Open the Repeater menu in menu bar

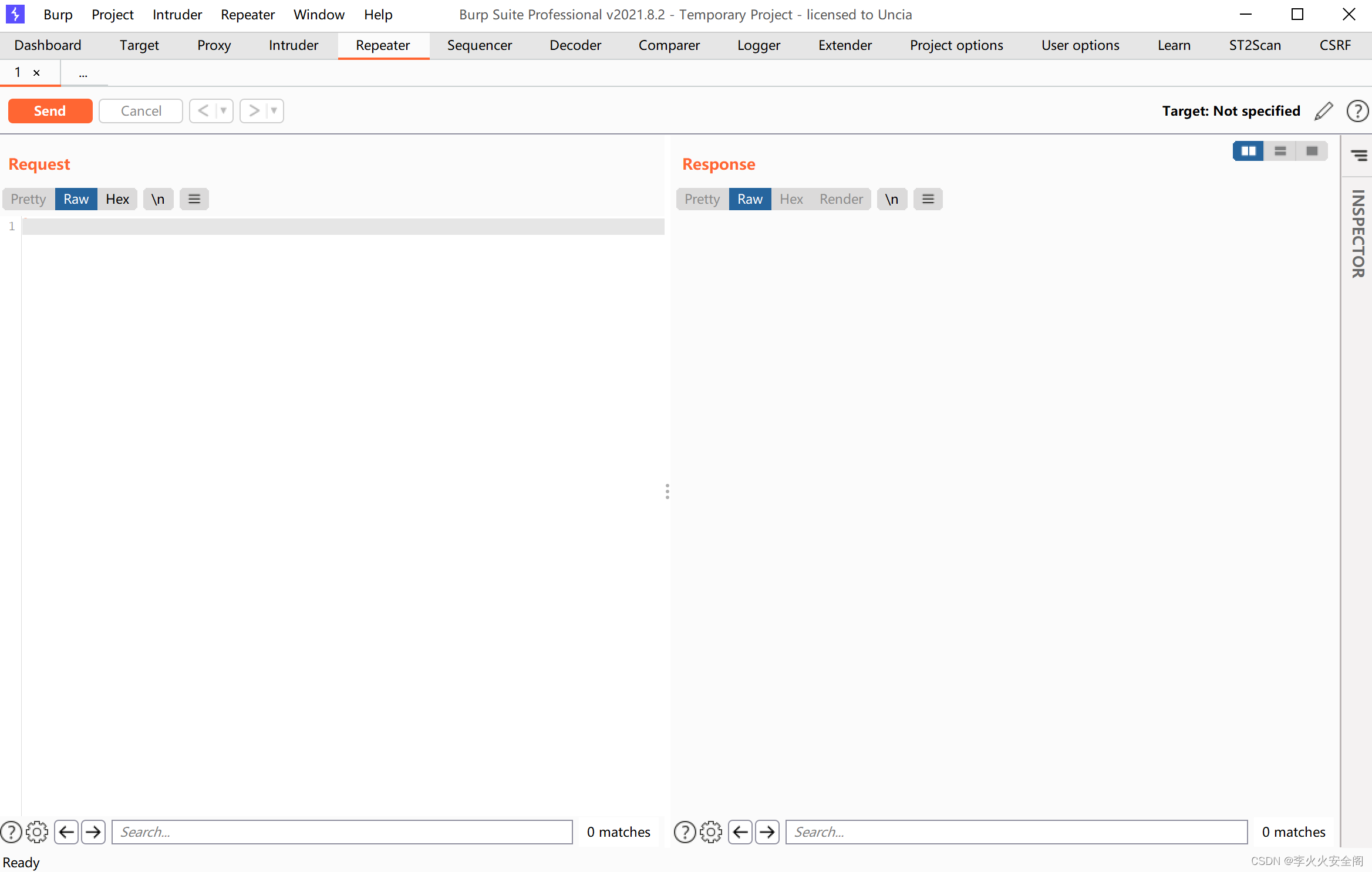(248, 15)
